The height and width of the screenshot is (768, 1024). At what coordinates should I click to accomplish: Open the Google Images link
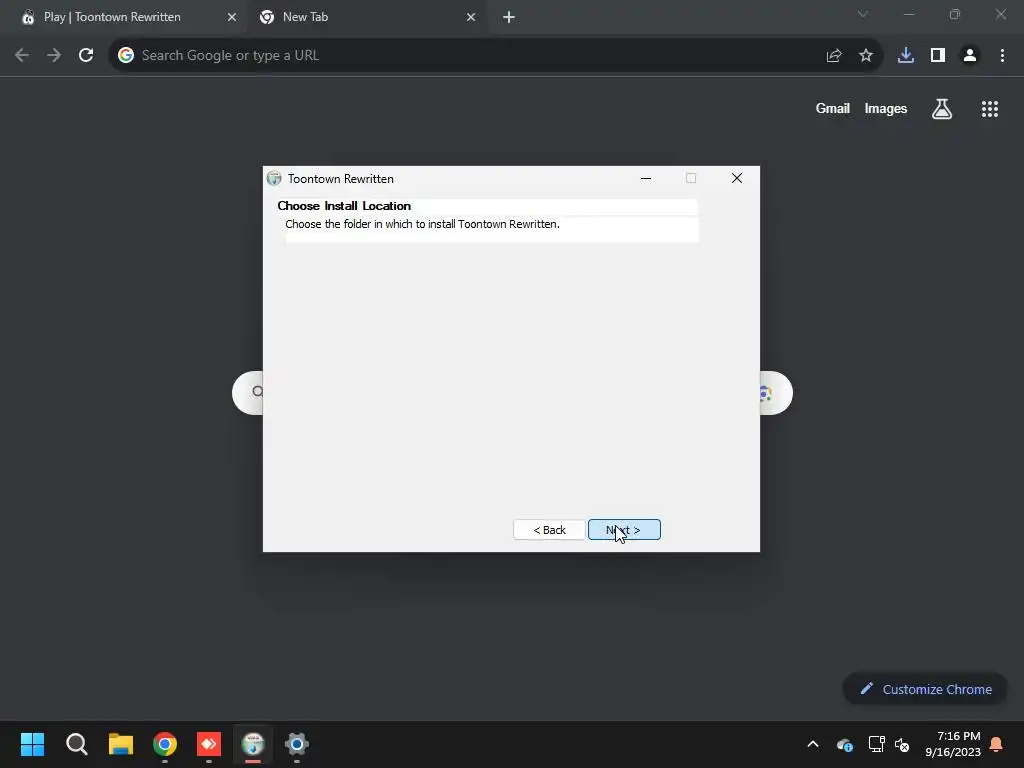886,108
